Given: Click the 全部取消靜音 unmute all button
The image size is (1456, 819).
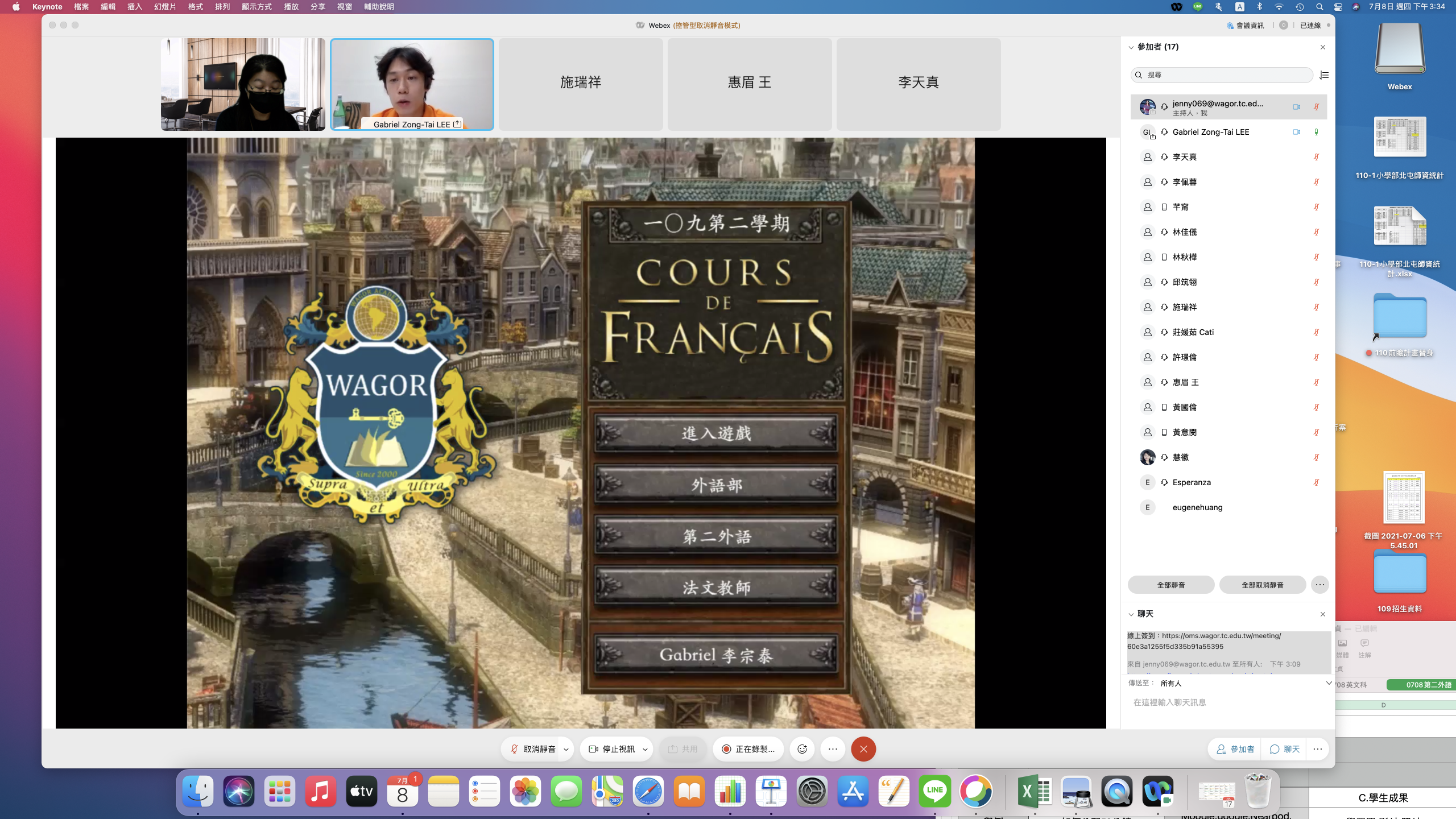Looking at the screenshot, I should click(1262, 585).
